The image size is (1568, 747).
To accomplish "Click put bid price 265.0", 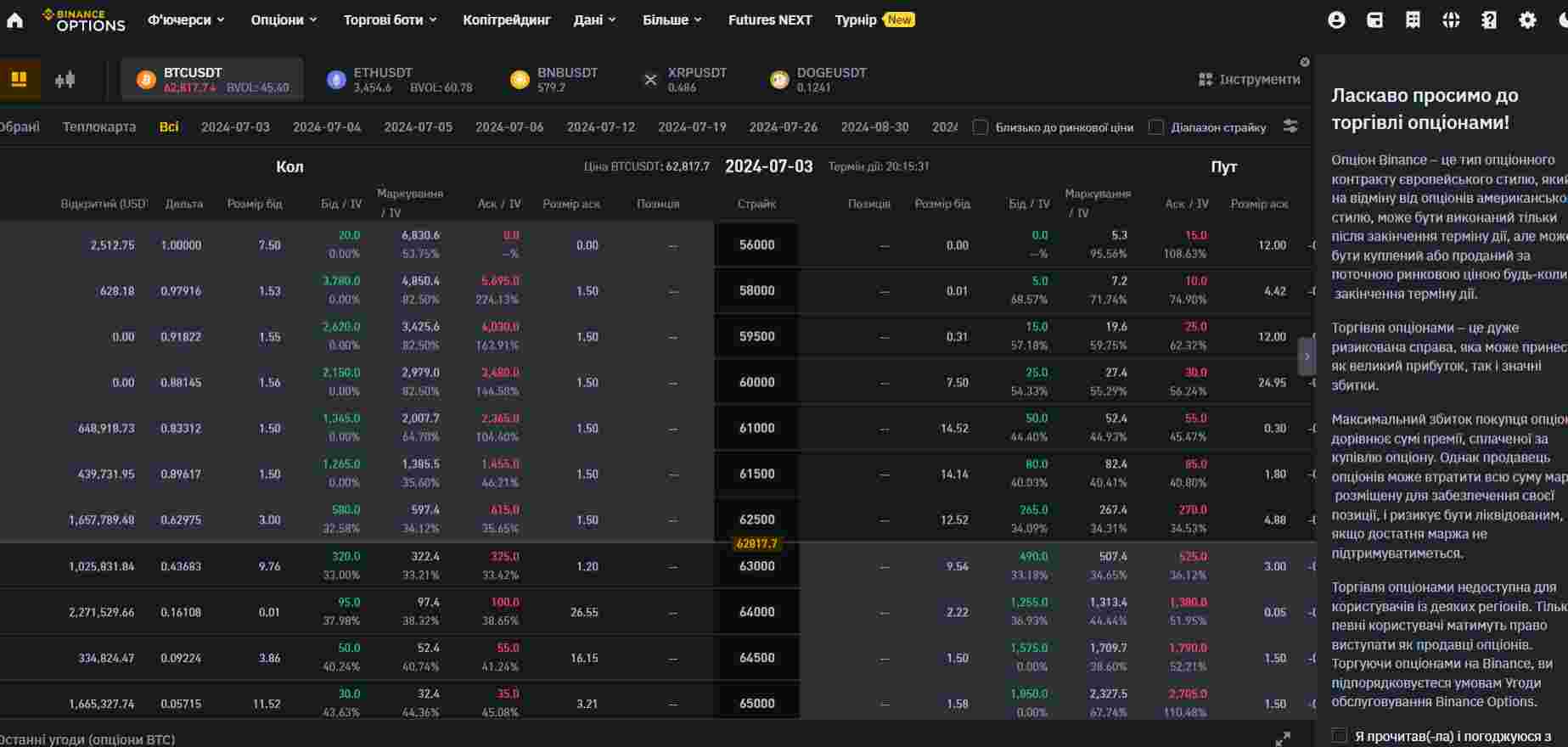I will click(x=1034, y=510).
